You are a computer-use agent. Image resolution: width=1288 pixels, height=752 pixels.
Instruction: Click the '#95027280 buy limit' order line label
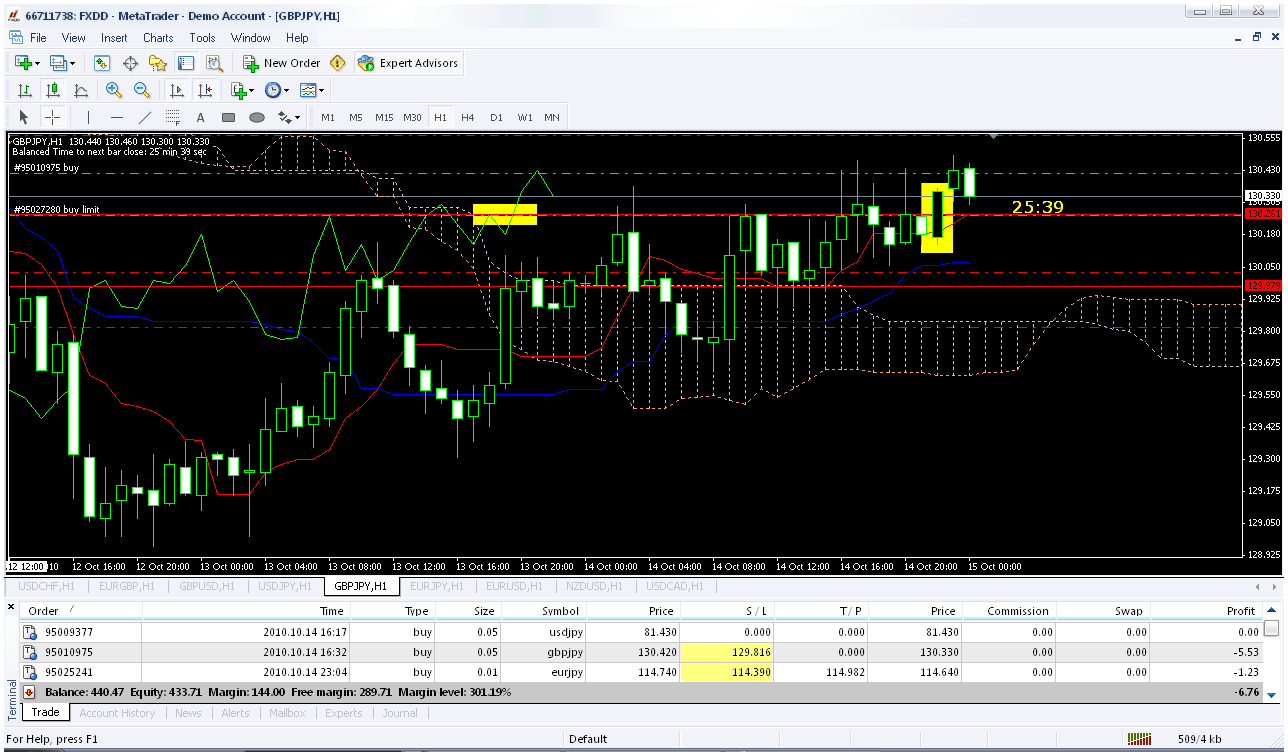(x=56, y=209)
